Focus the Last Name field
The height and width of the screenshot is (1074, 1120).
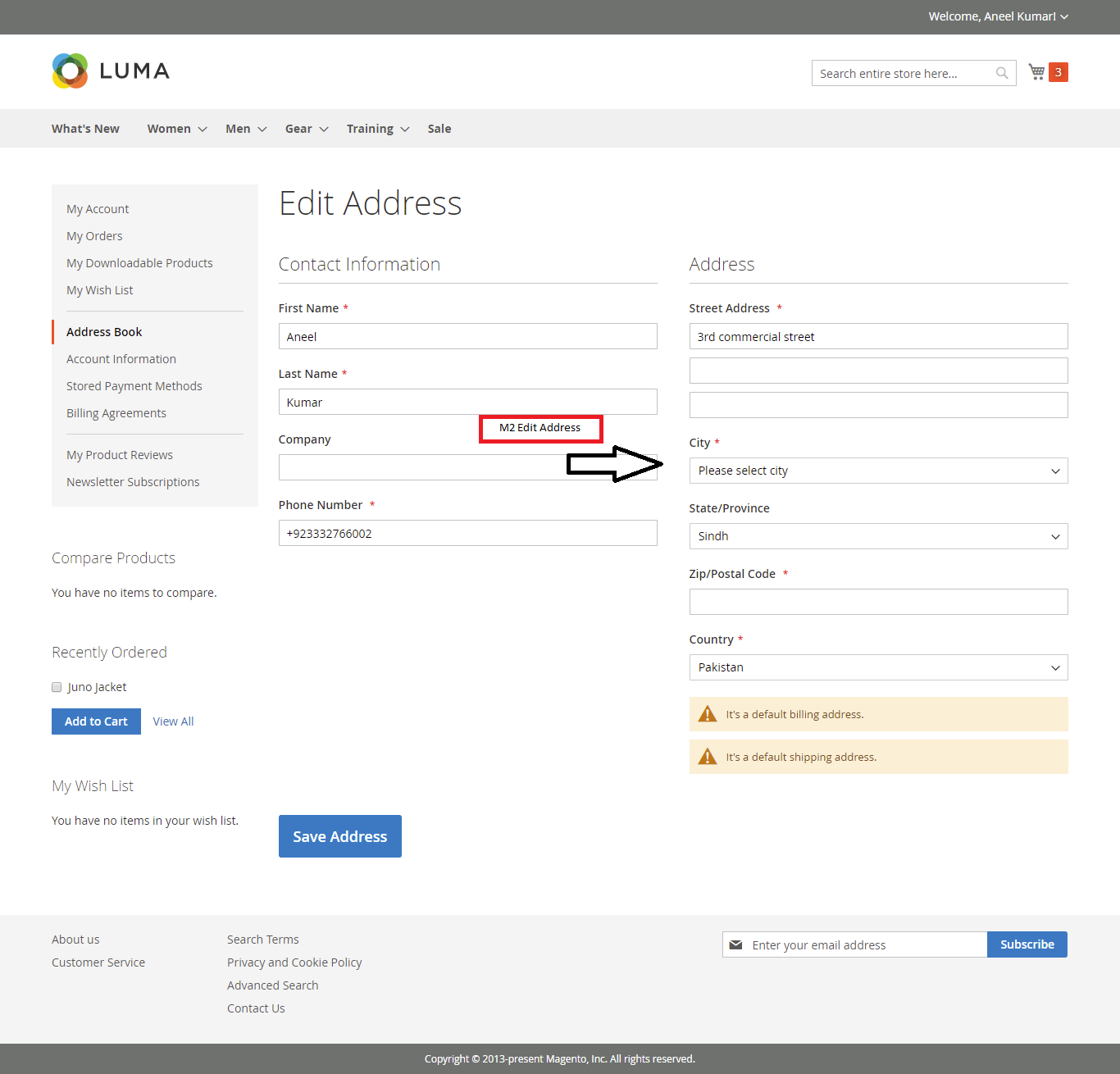467,402
